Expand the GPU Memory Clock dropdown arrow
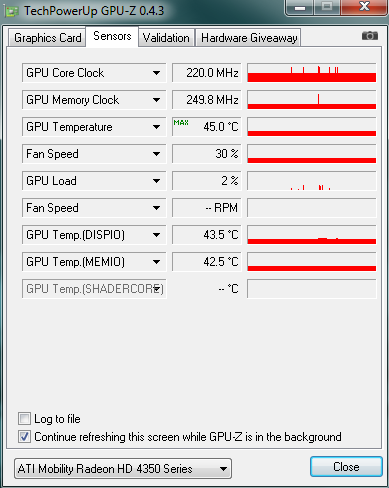 [156, 100]
